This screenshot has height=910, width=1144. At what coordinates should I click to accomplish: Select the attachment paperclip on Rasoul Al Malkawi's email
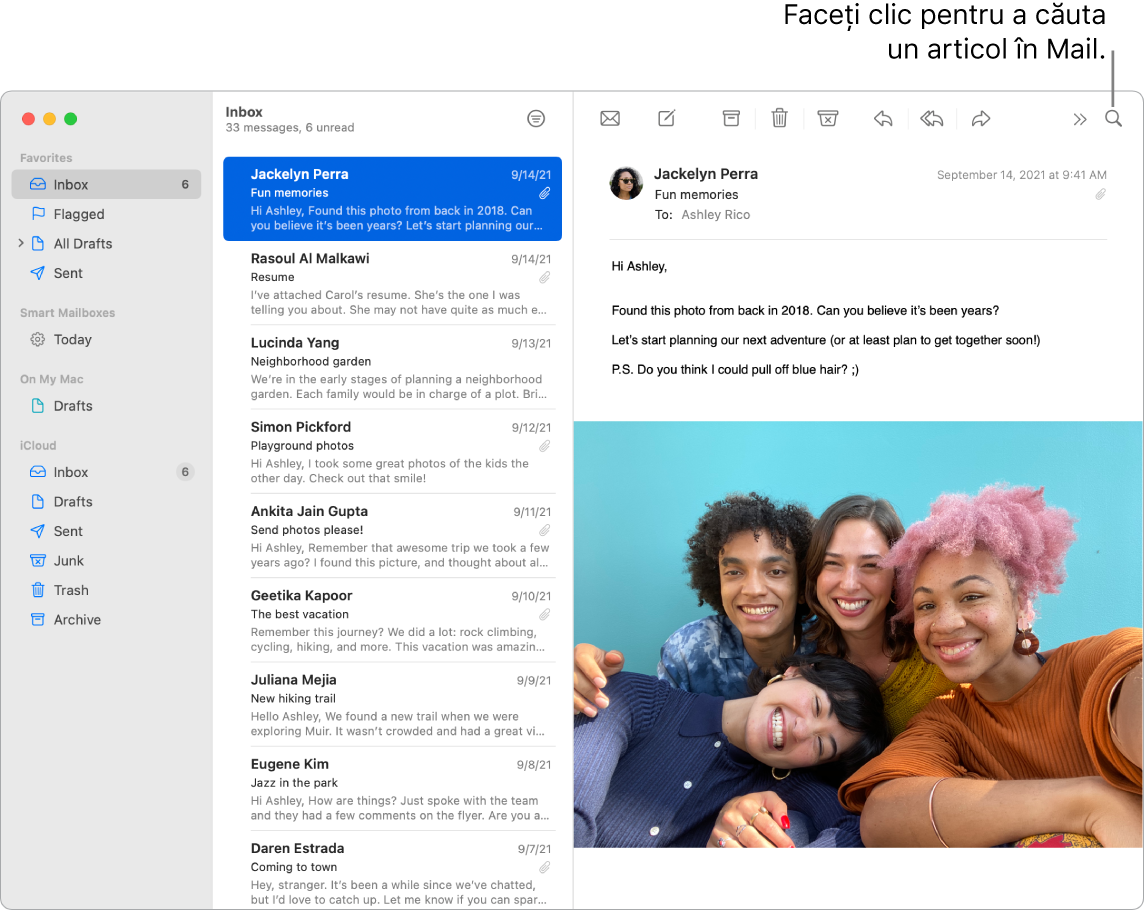point(544,278)
